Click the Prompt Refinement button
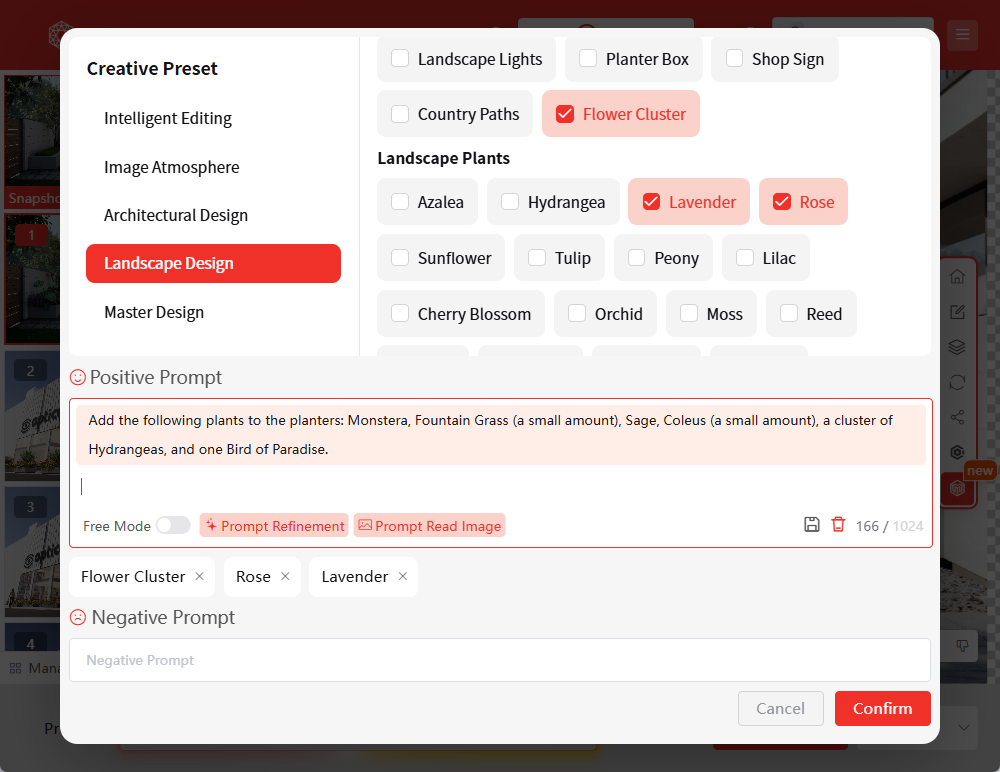The image size is (1000, 772). (x=274, y=526)
